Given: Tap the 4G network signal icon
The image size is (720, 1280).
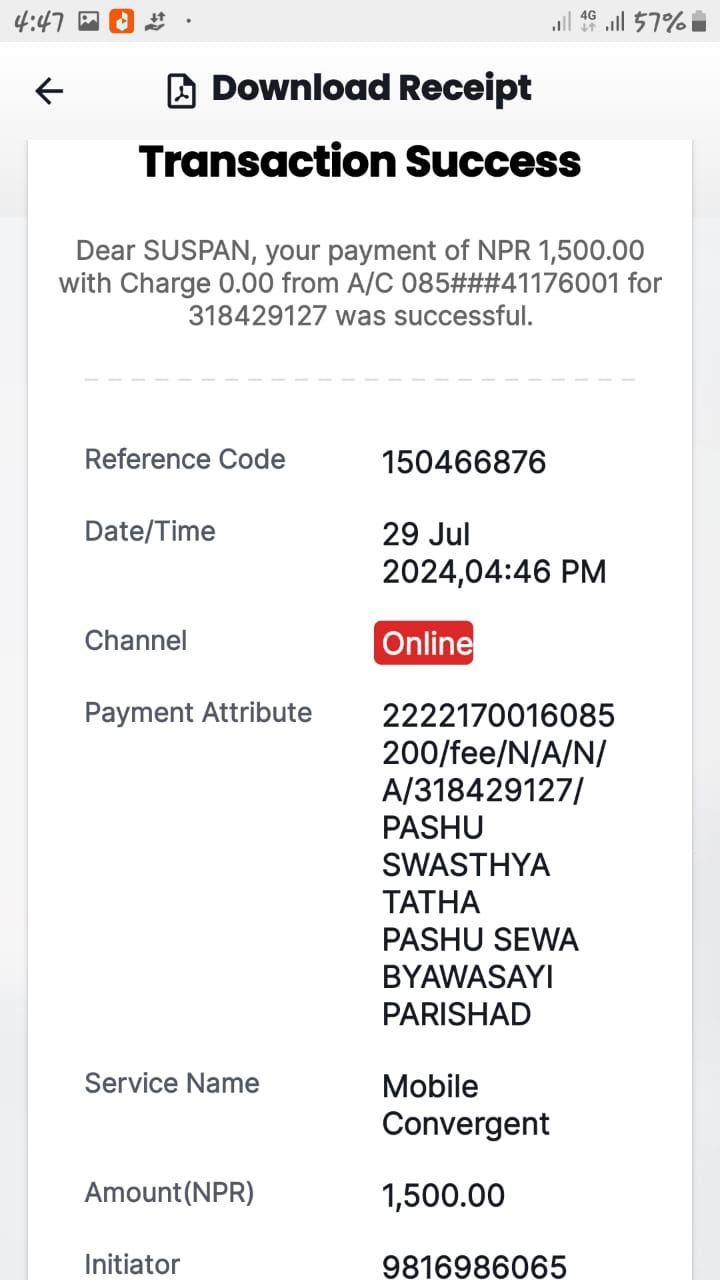Looking at the screenshot, I should click(588, 20).
